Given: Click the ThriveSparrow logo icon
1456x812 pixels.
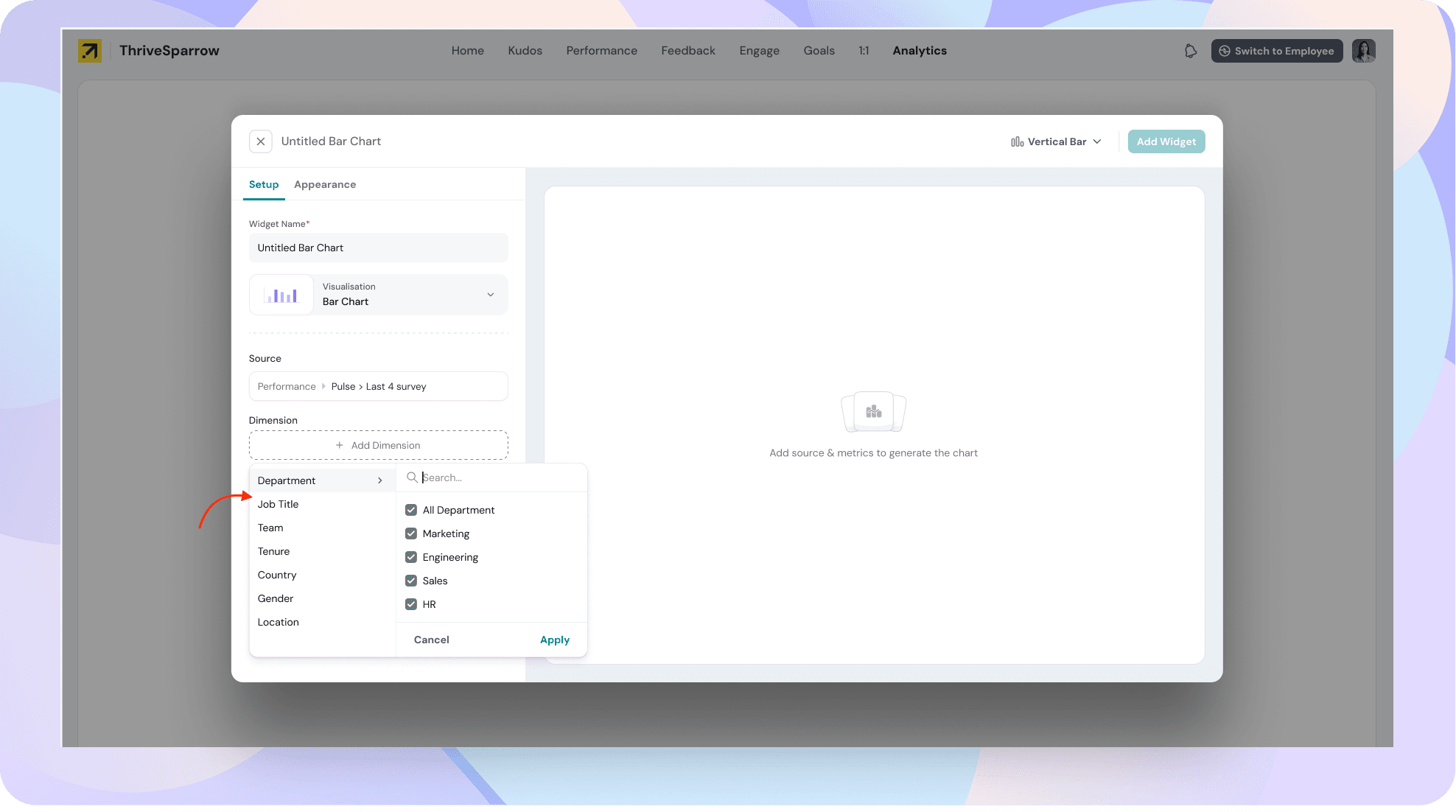Looking at the screenshot, I should (x=90, y=51).
